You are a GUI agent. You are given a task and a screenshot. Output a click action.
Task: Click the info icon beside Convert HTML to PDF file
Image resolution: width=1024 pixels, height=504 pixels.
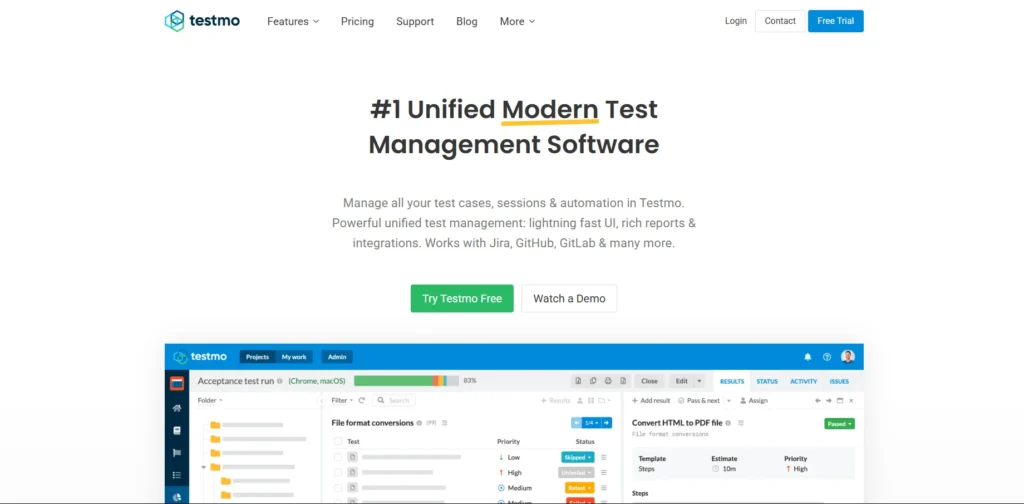point(728,423)
